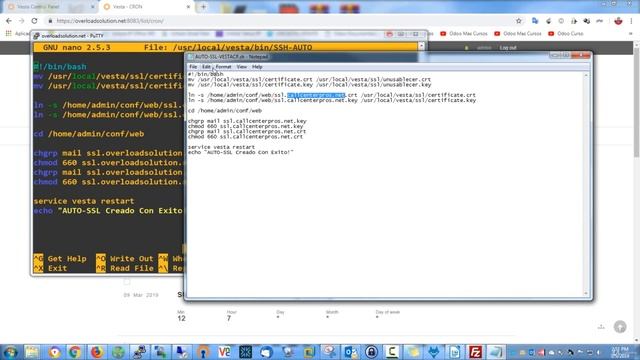Click the echo AUTO-SSL line in Notepad
This screenshot has height=360, width=640.
pyautogui.click(x=240, y=152)
